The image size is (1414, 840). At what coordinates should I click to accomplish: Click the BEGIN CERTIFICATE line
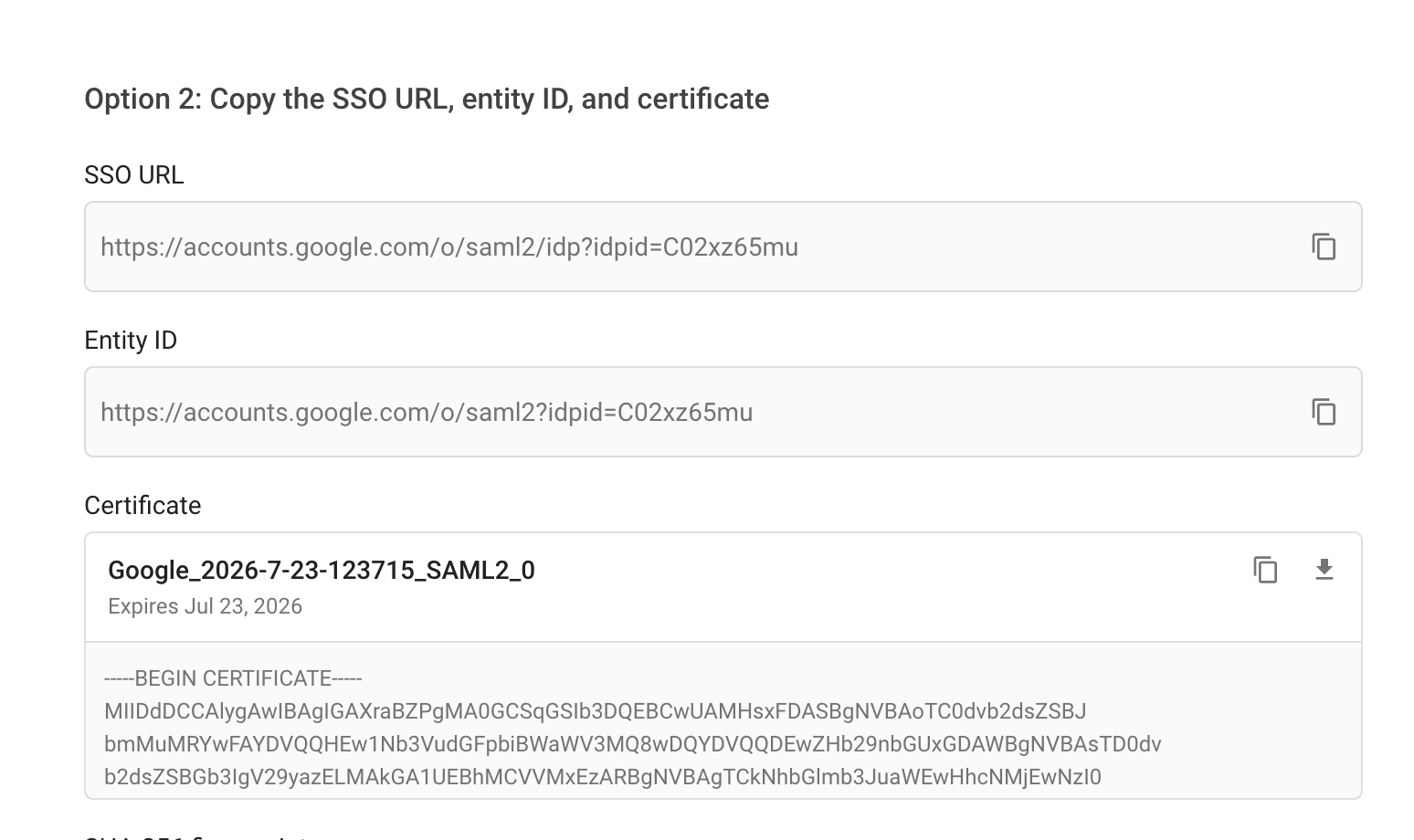(233, 678)
